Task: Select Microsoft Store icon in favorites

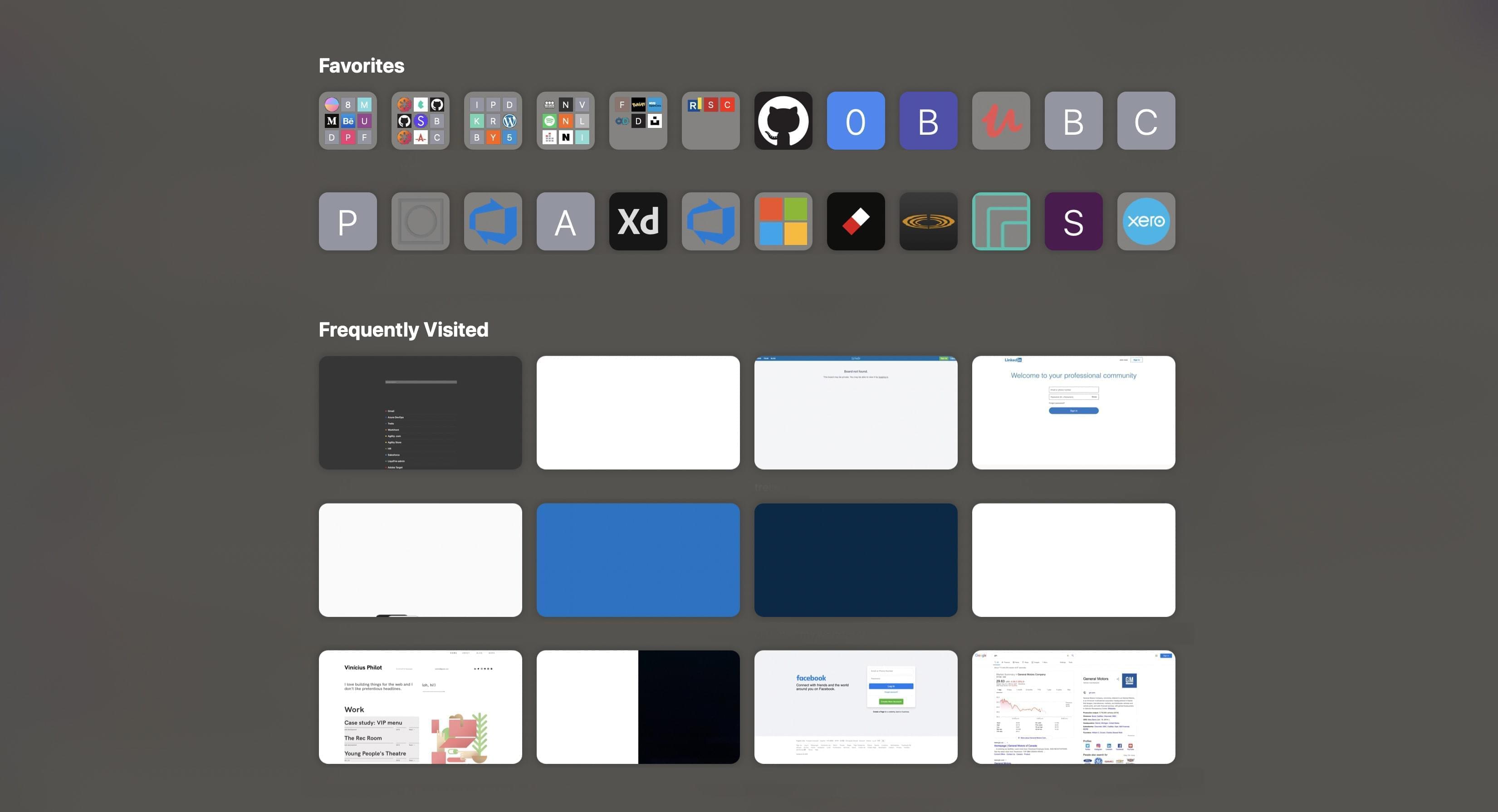Action: coord(783,221)
